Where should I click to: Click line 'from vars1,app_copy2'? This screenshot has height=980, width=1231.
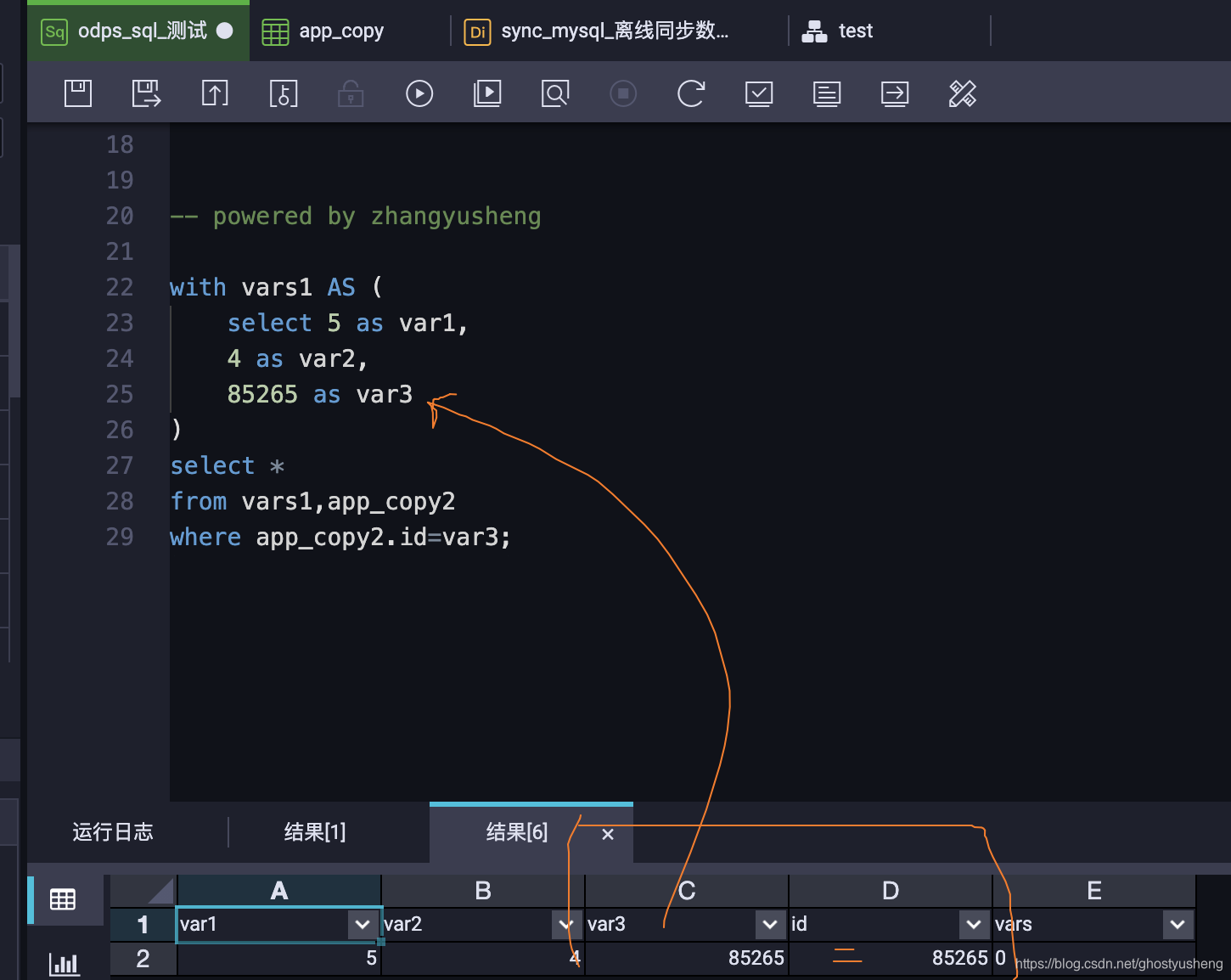coord(312,501)
